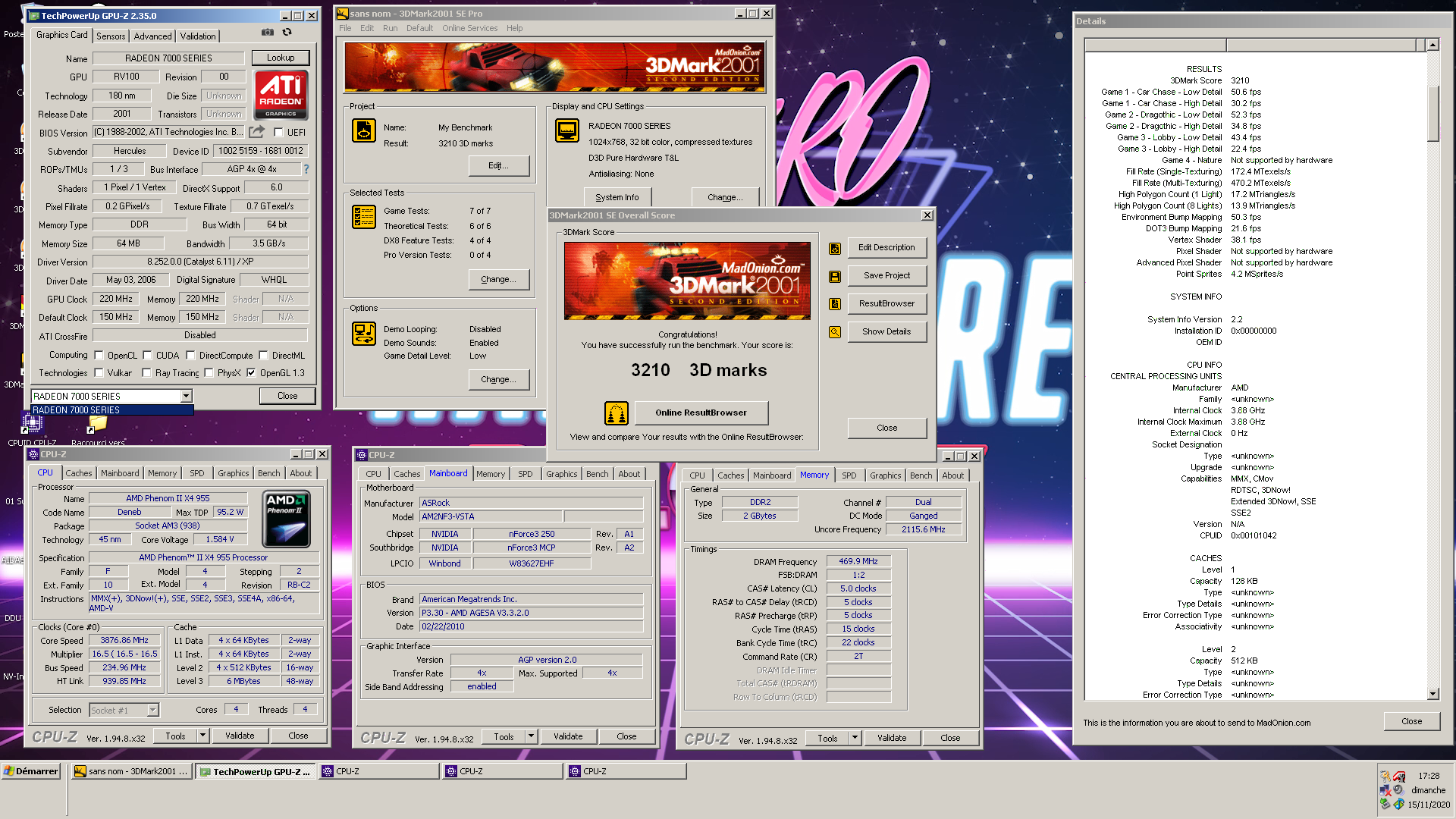Toggle the Ray Tracing checkbox
Viewport: 1456px width, 819px height.
pos(146,373)
